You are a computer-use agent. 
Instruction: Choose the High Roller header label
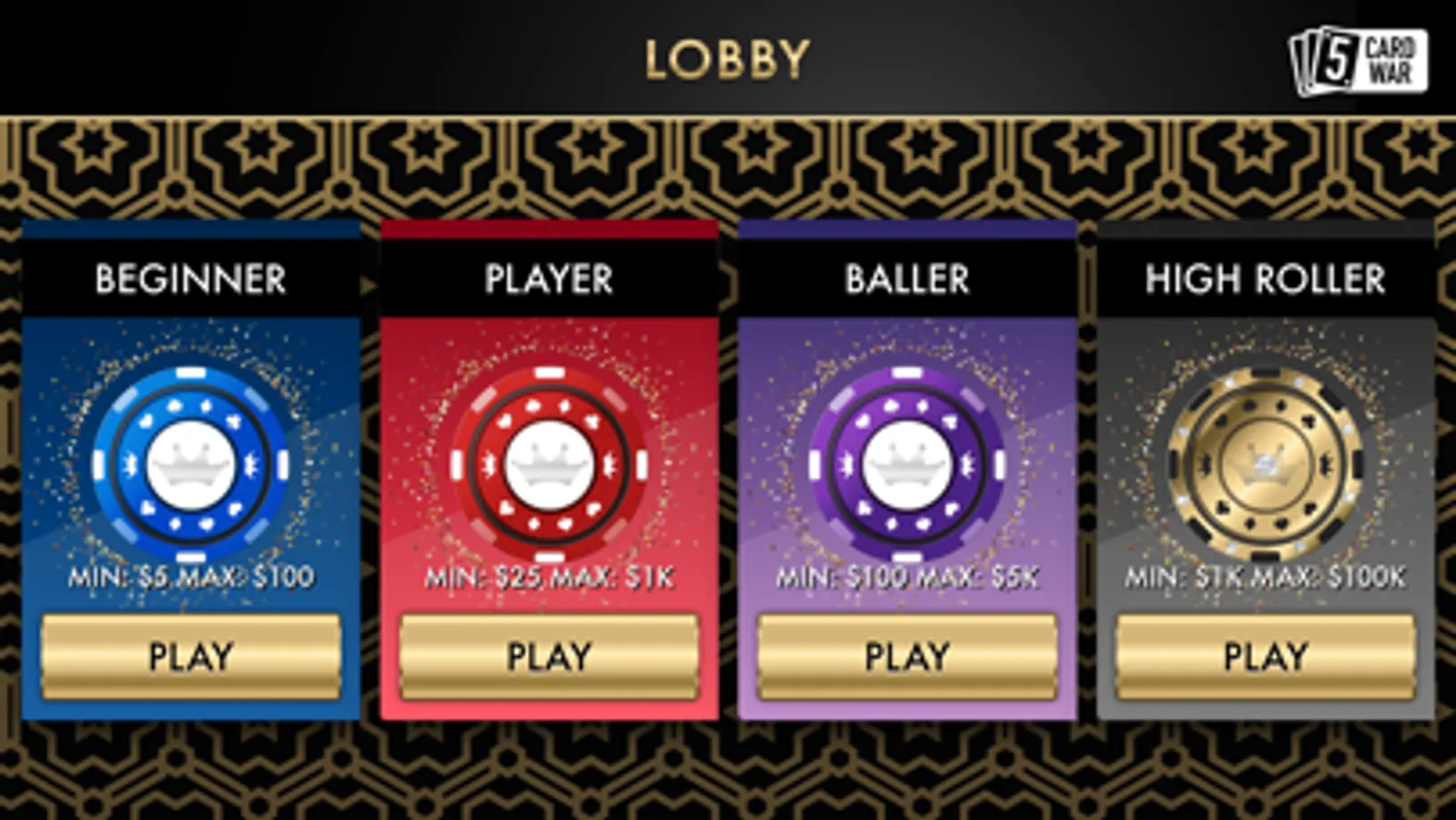[x=1265, y=279]
